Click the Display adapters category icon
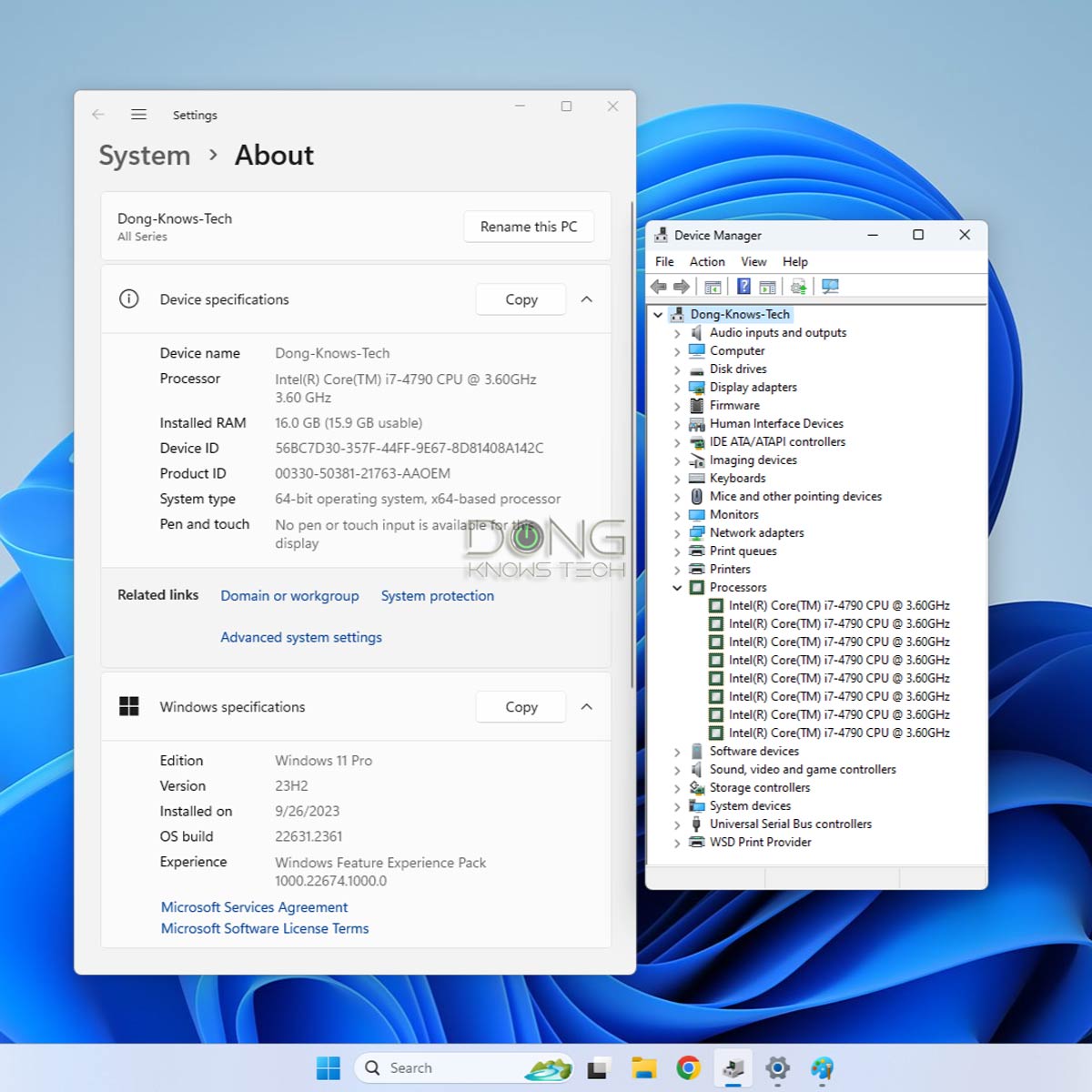 pos(697,388)
